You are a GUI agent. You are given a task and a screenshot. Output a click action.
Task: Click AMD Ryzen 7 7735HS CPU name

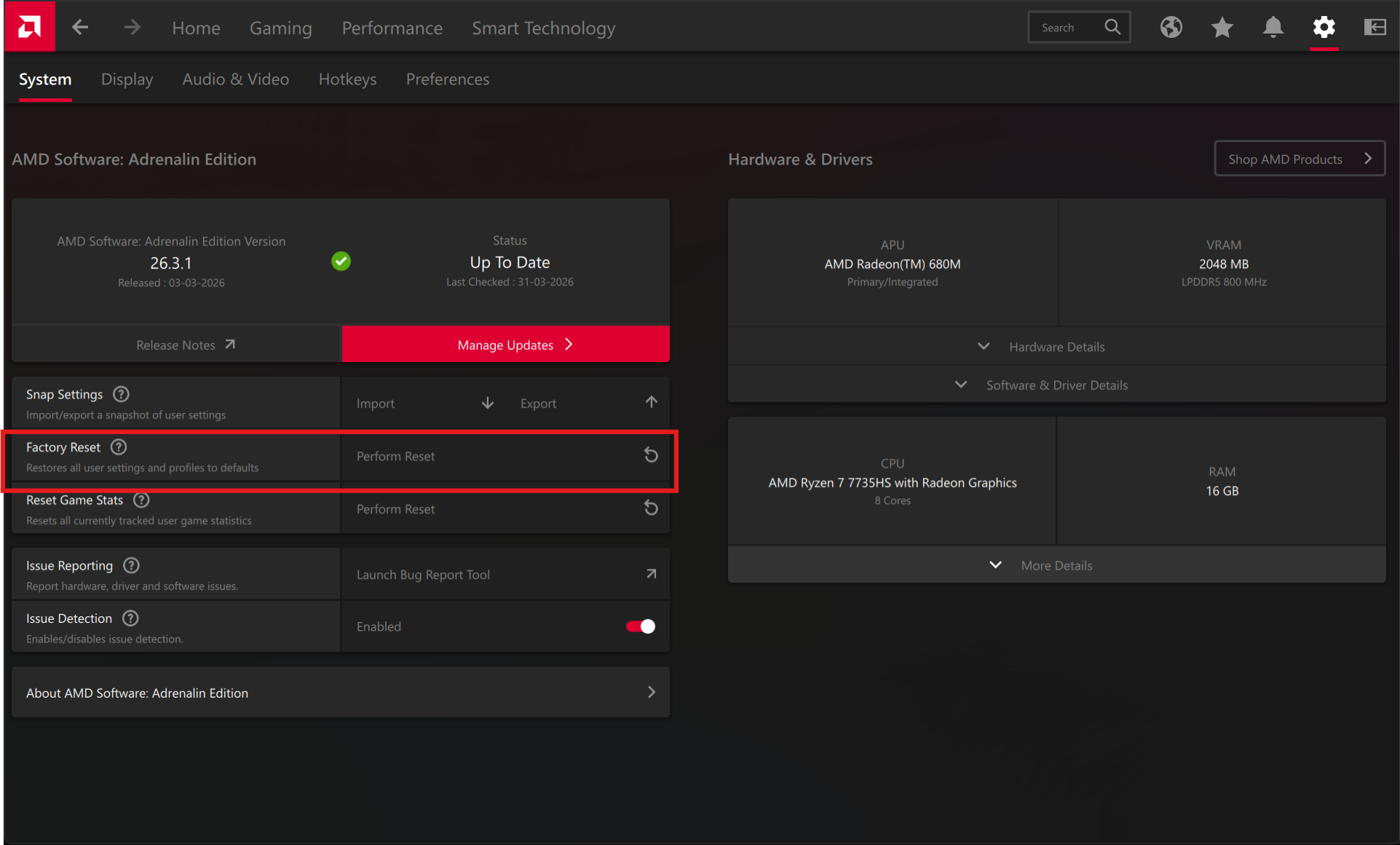893,482
